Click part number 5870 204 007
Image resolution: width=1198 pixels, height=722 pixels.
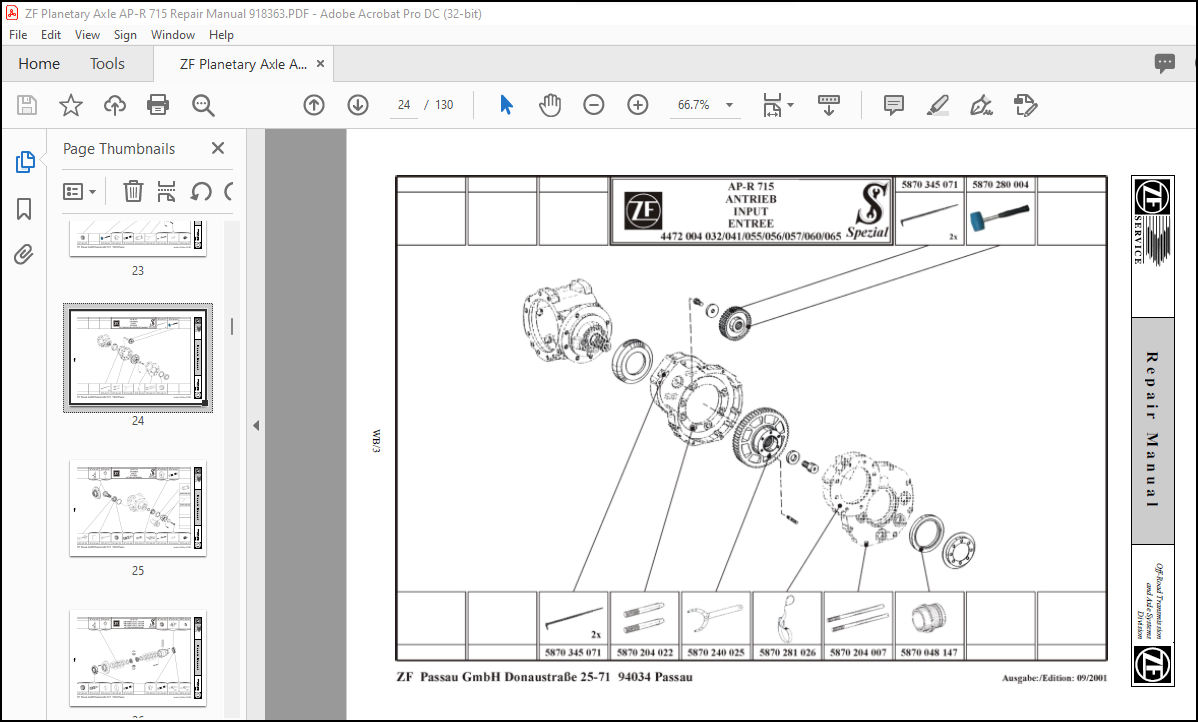[x=858, y=652]
